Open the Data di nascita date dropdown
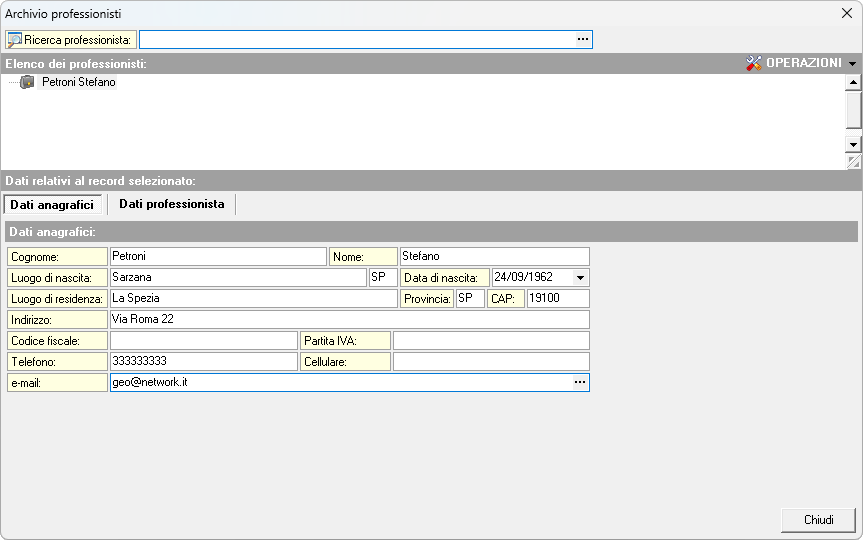Image resolution: width=863 pixels, height=540 pixels. tap(580, 278)
